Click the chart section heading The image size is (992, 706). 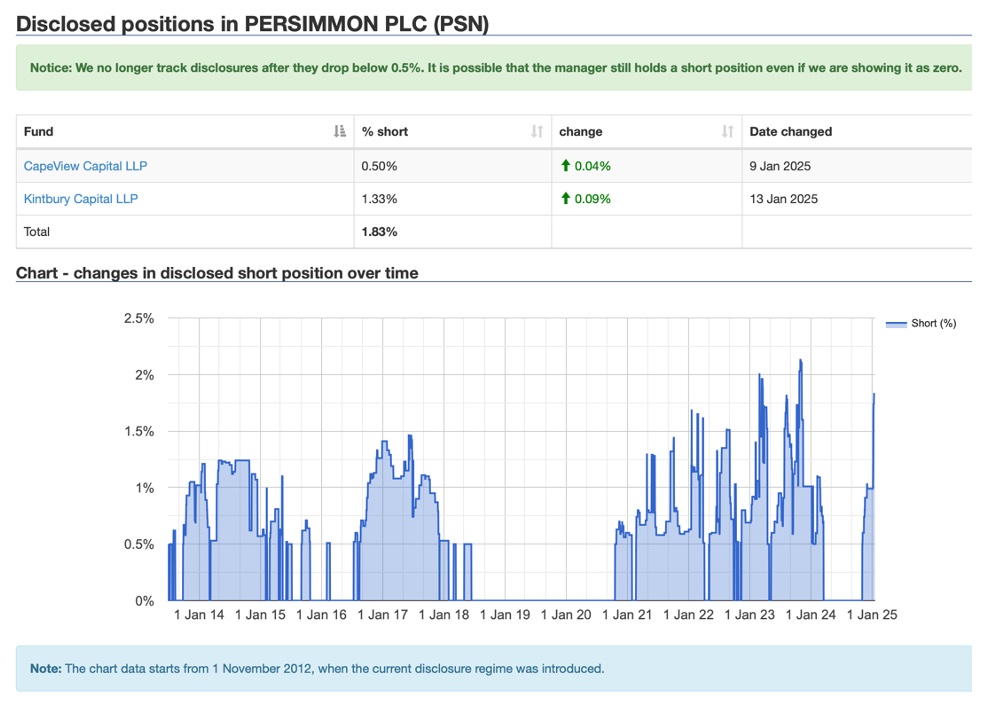217,273
